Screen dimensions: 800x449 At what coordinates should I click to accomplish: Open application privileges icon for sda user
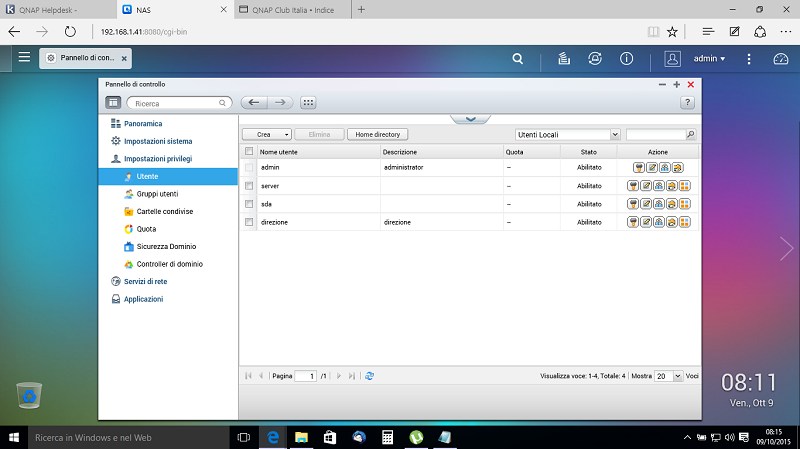point(685,204)
